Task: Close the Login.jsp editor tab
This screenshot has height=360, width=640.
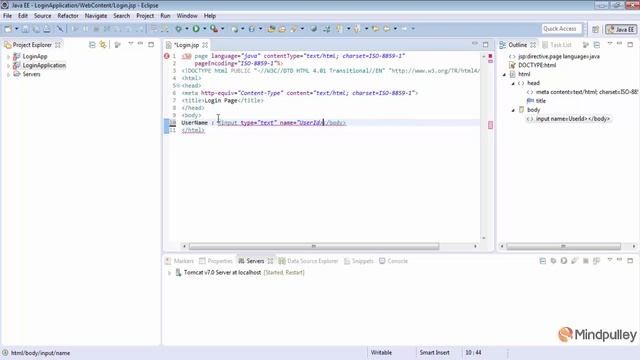Action: point(205,45)
